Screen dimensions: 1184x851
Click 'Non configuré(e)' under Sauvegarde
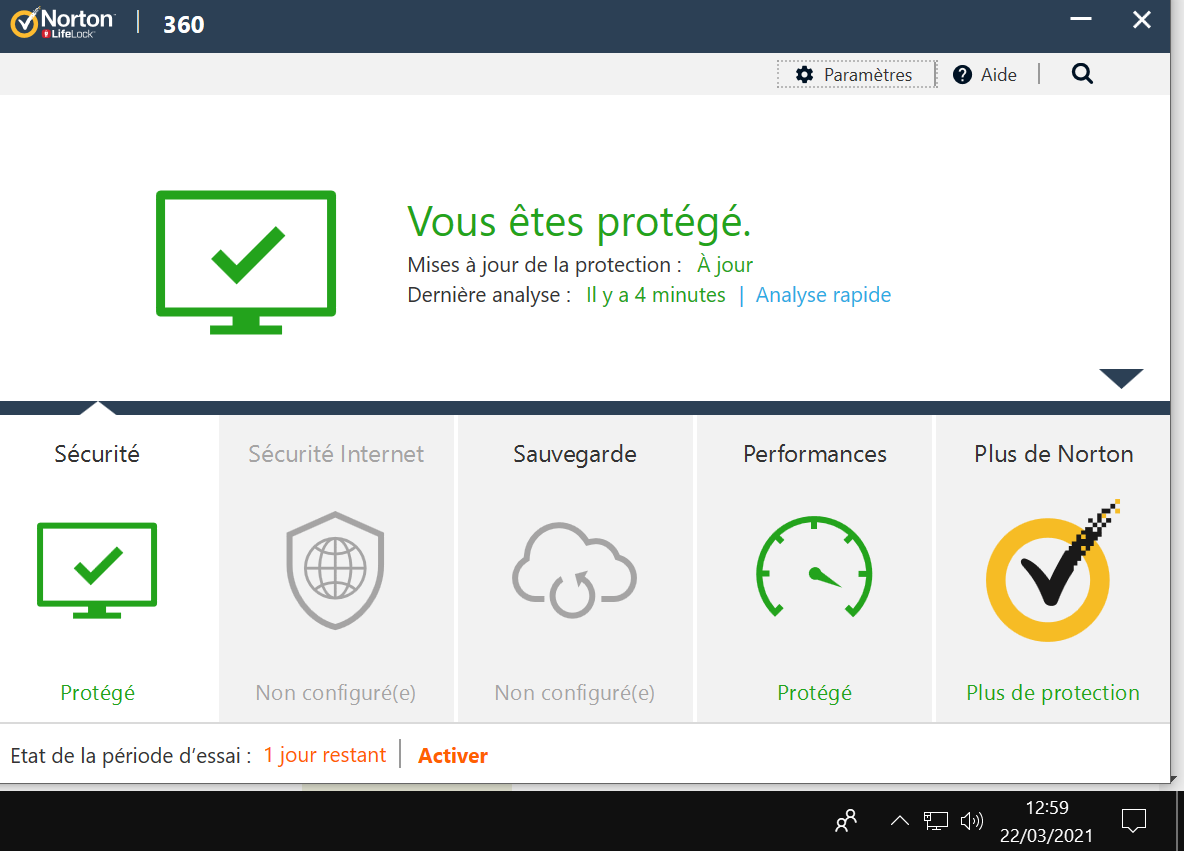pyautogui.click(x=575, y=692)
